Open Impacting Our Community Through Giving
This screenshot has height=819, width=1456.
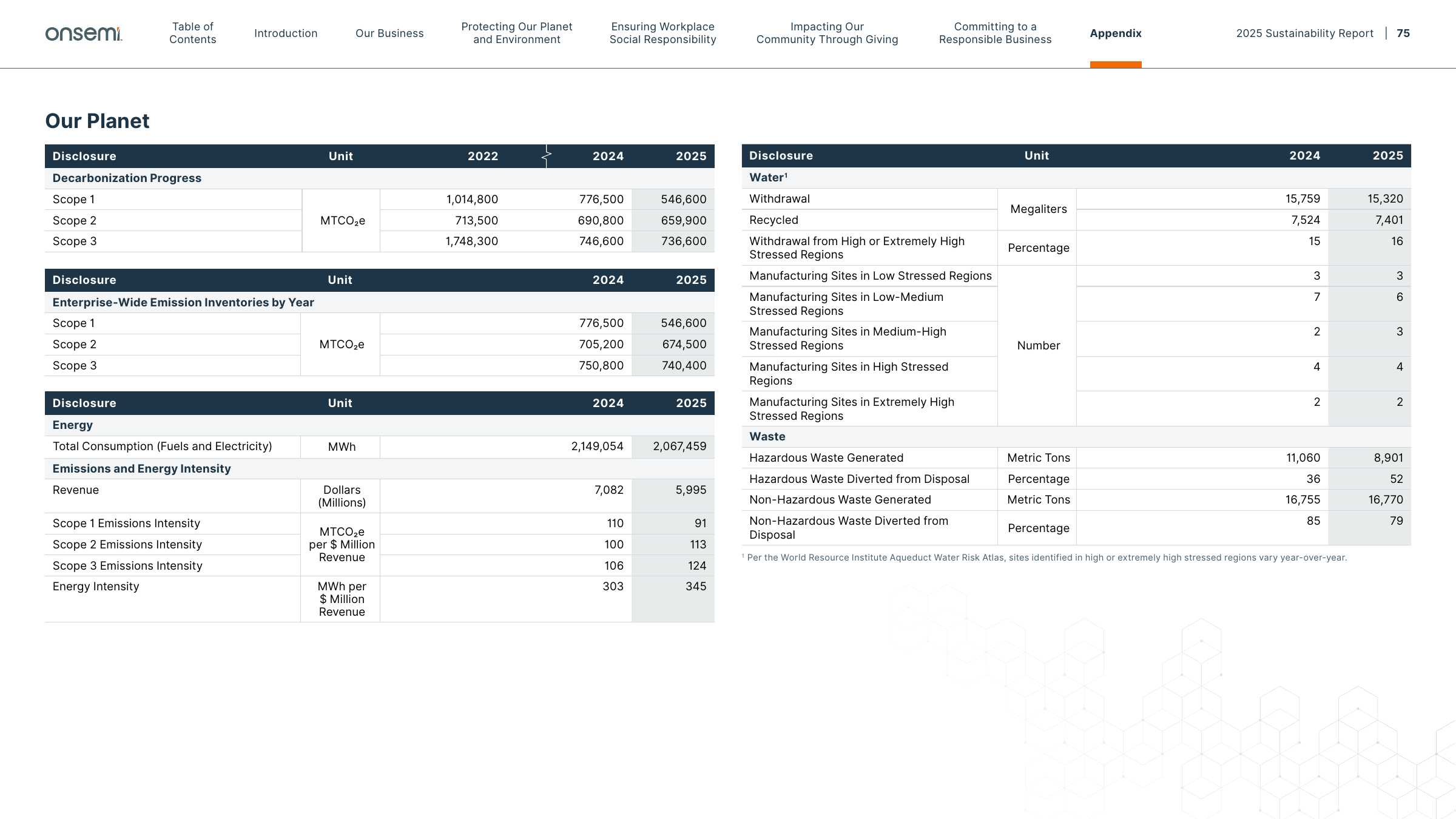click(x=827, y=33)
